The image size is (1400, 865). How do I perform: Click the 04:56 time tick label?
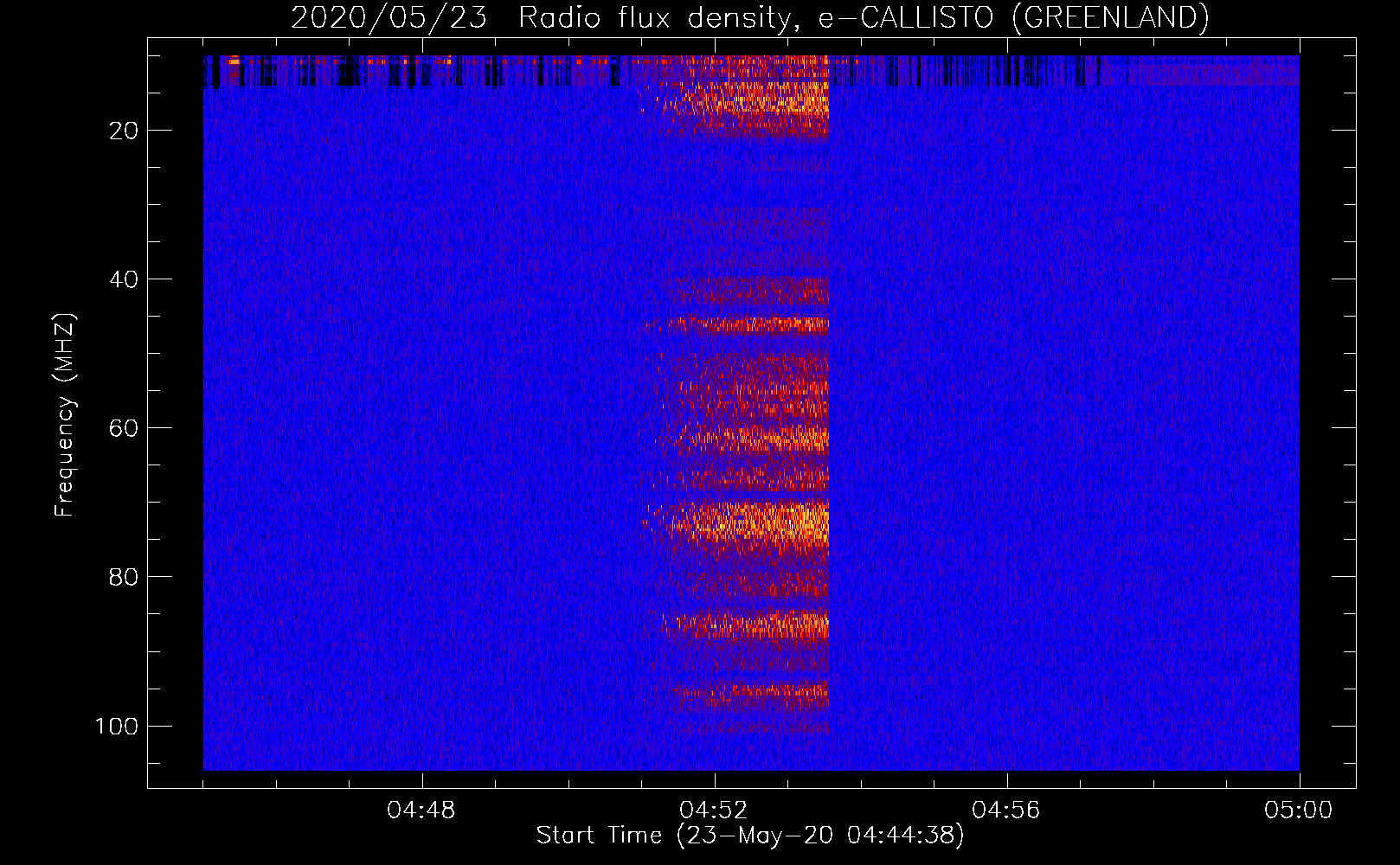tap(1006, 811)
